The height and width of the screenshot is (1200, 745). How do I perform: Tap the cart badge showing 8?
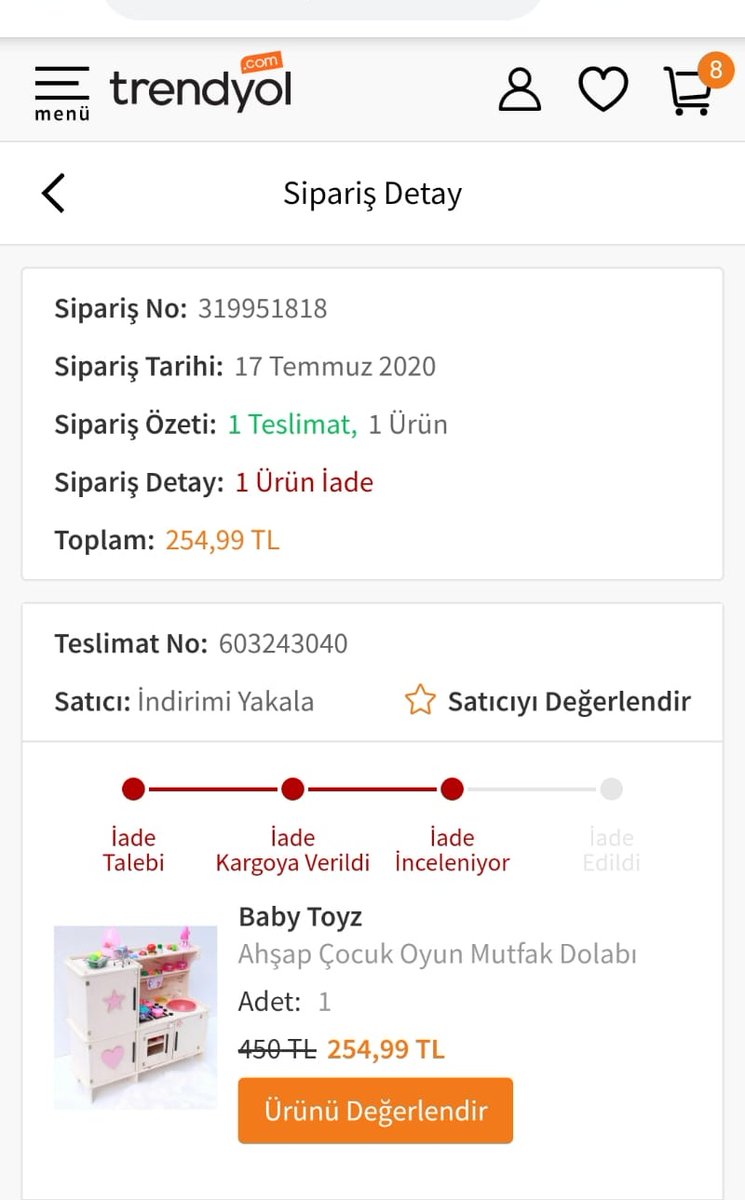[x=715, y=70]
